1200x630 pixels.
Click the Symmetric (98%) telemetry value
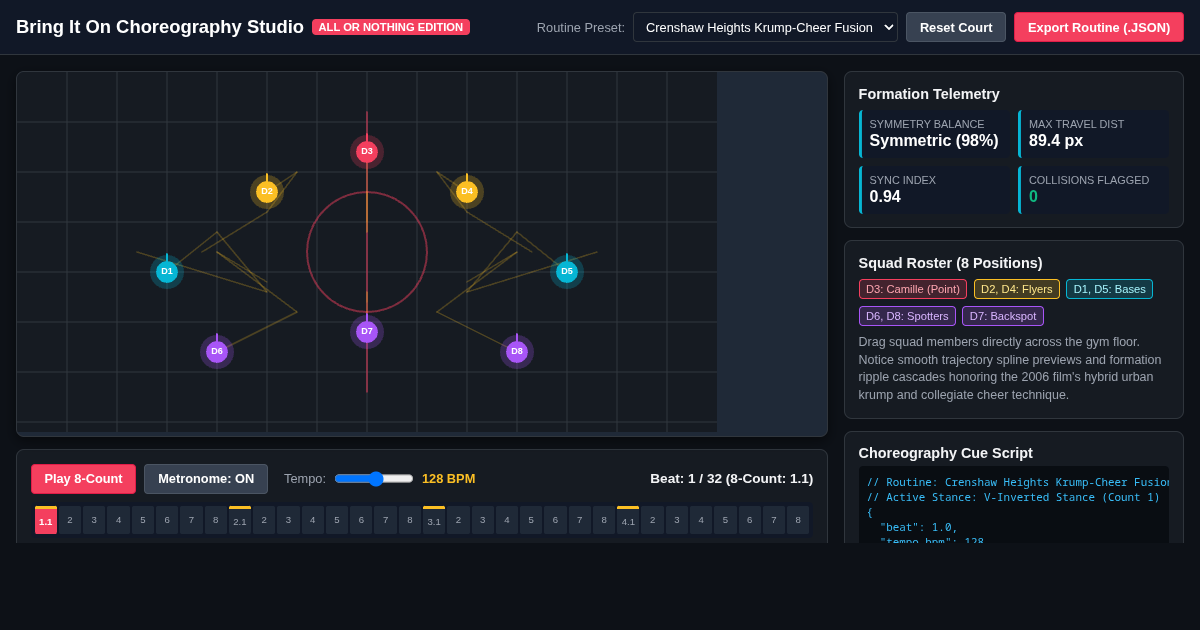click(934, 141)
